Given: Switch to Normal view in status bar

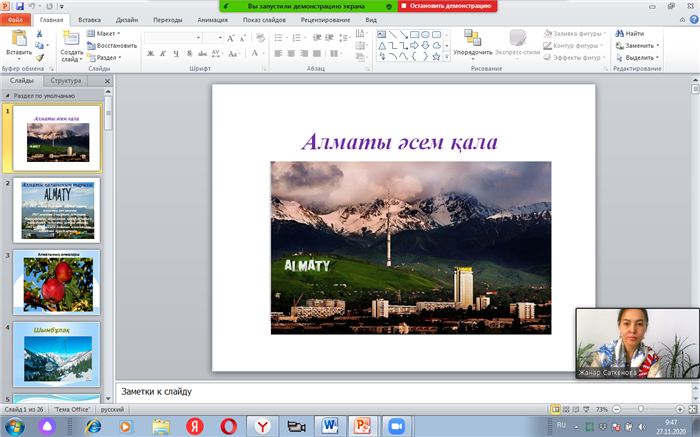Looking at the screenshot, I should tap(555, 410).
